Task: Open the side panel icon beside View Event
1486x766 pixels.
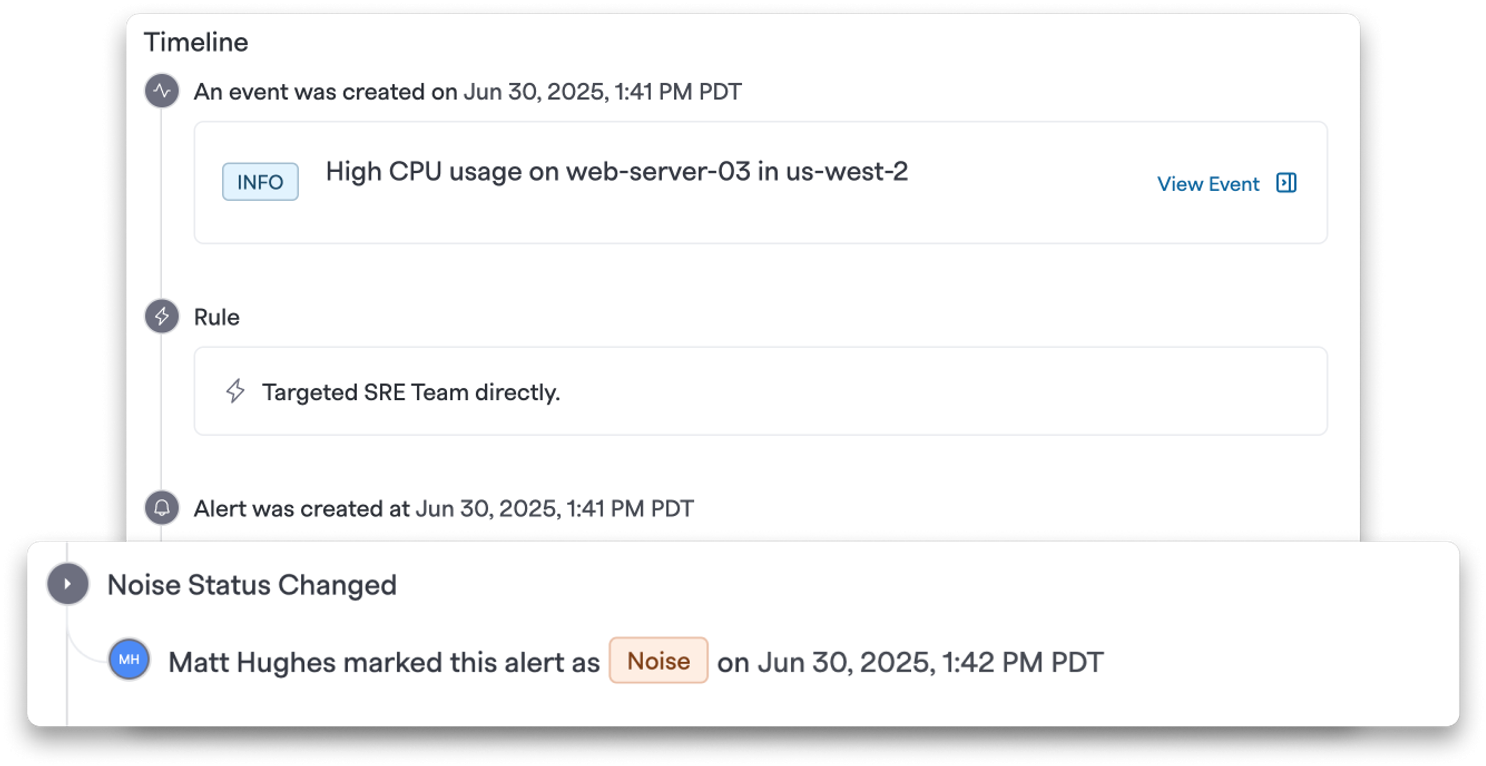Action: 1287,183
